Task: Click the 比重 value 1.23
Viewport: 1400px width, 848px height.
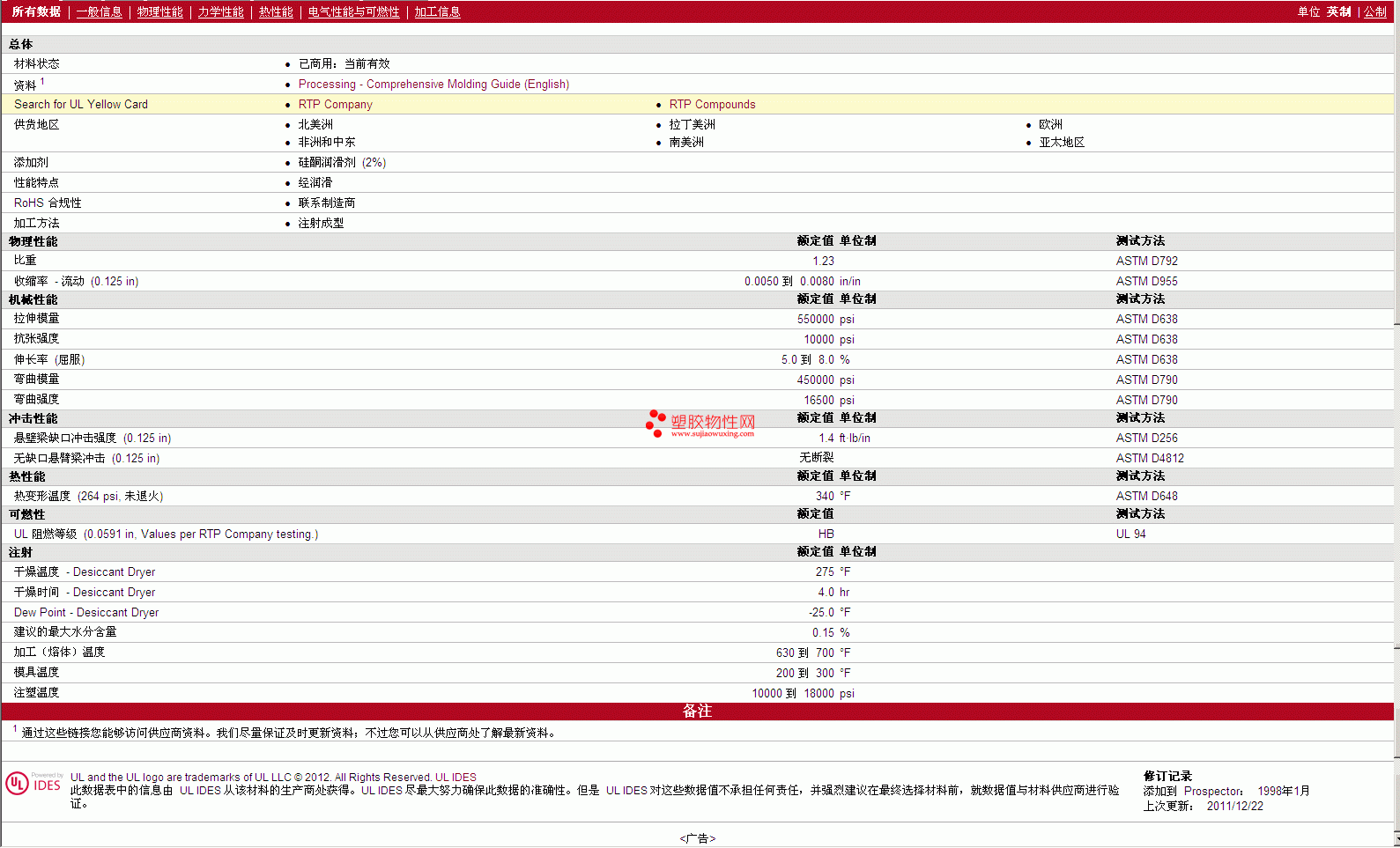Action: point(823,261)
